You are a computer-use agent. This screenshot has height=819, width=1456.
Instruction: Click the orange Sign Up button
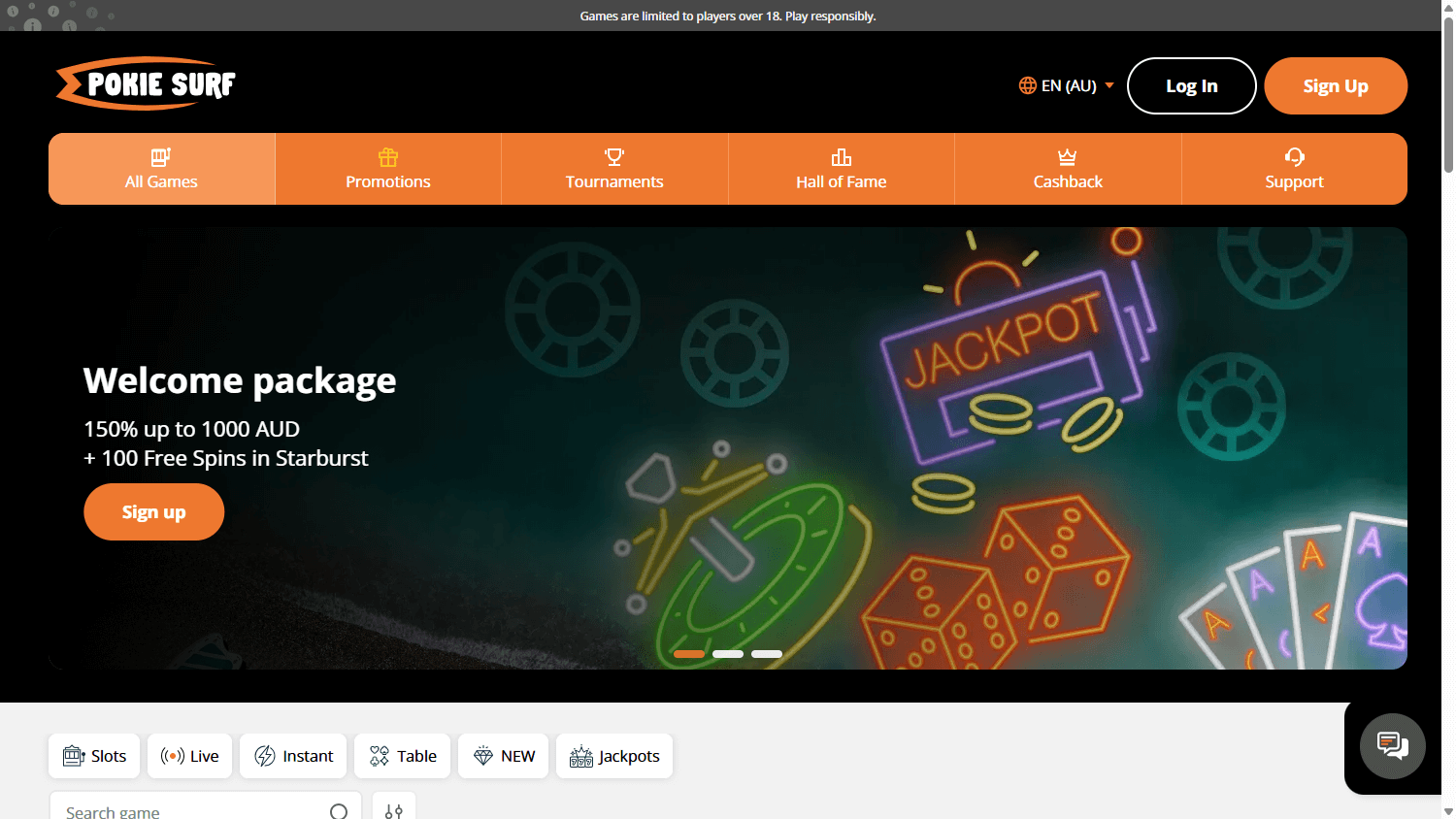(x=1336, y=85)
